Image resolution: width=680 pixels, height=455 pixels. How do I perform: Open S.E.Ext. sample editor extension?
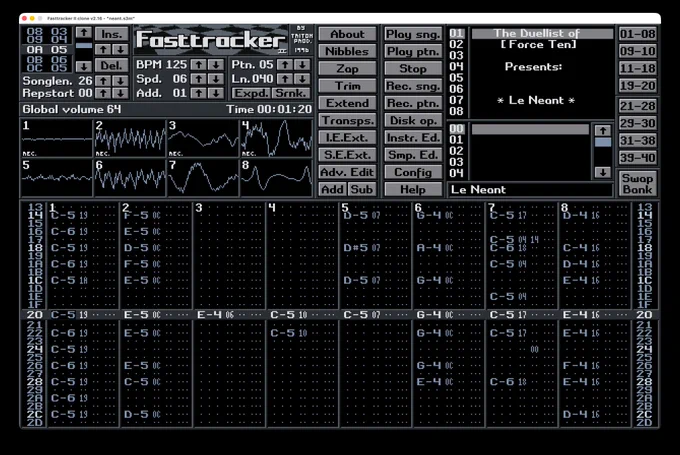click(347, 155)
